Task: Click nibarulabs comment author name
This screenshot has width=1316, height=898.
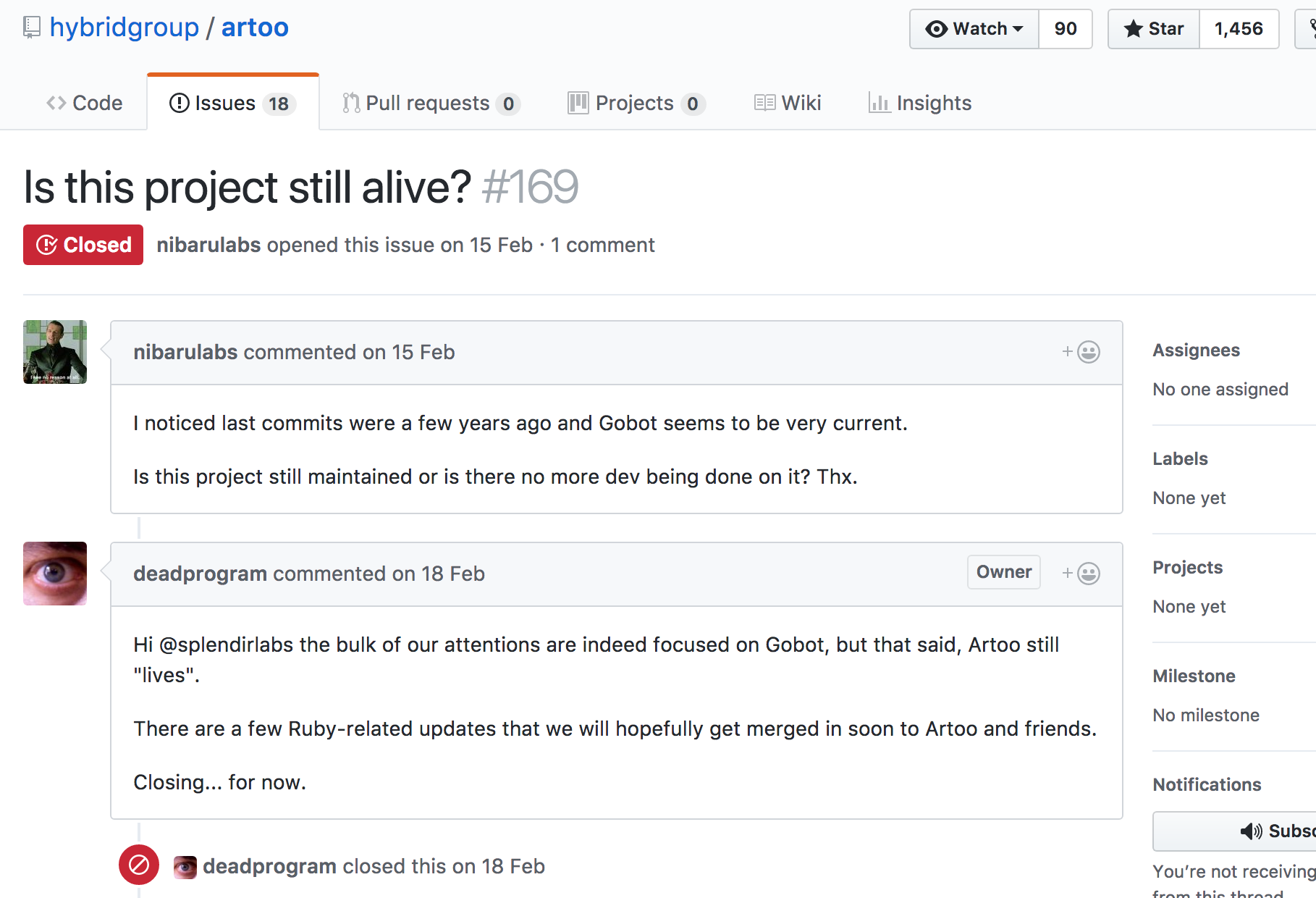Action: pos(185,352)
